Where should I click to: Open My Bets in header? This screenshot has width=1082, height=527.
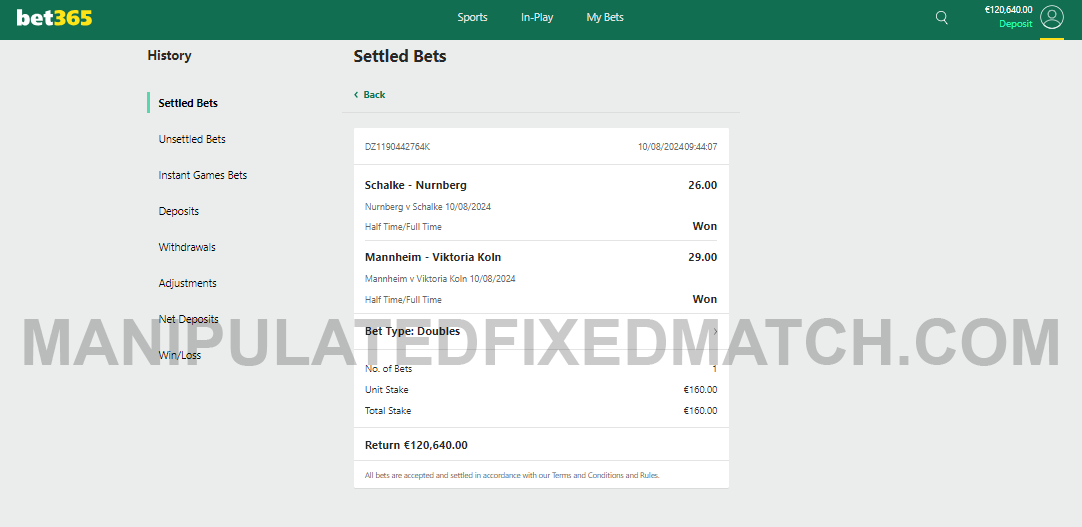click(x=605, y=17)
